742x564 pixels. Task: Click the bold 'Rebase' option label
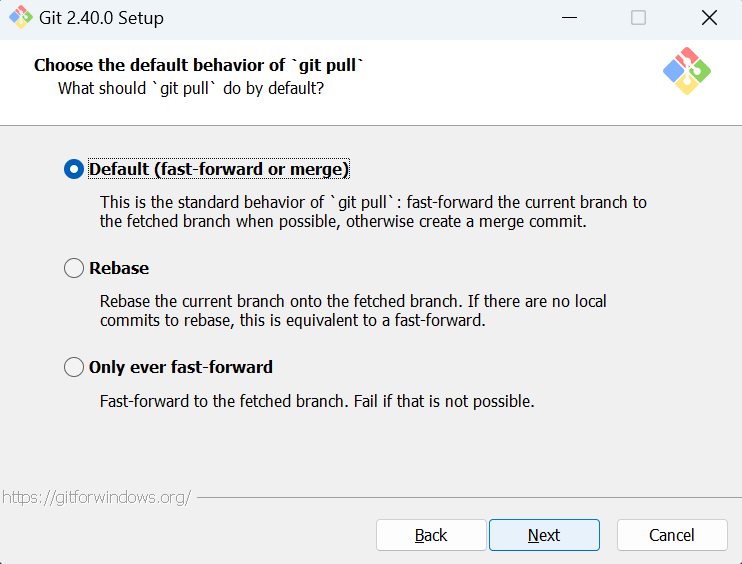click(119, 268)
